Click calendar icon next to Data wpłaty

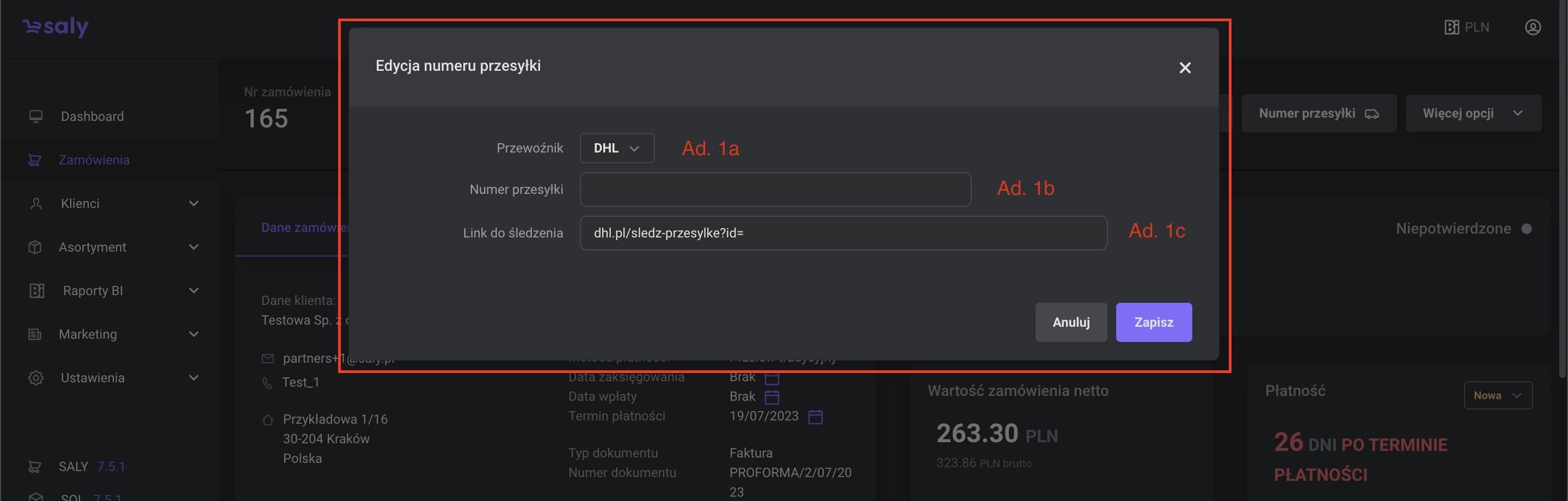click(x=772, y=397)
